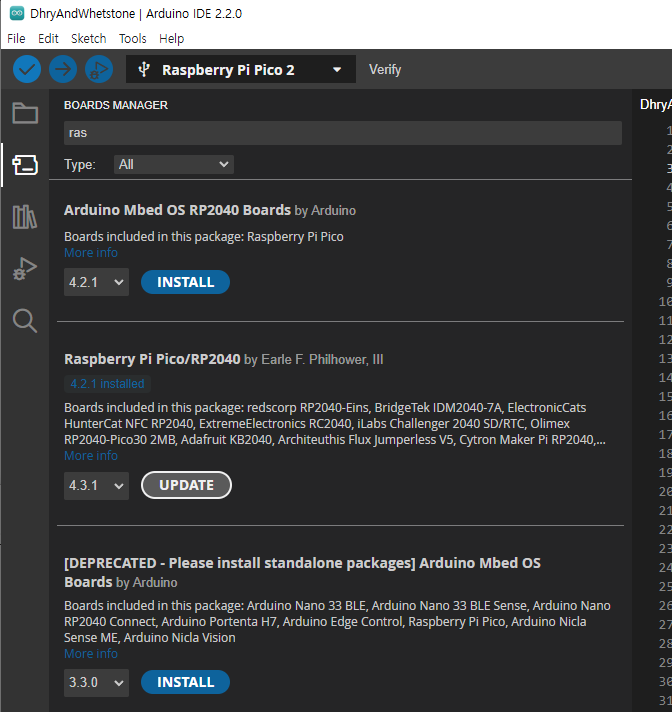672x712 pixels.
Task: Open the Sketch menu
Action: click(x=89, y=39)
